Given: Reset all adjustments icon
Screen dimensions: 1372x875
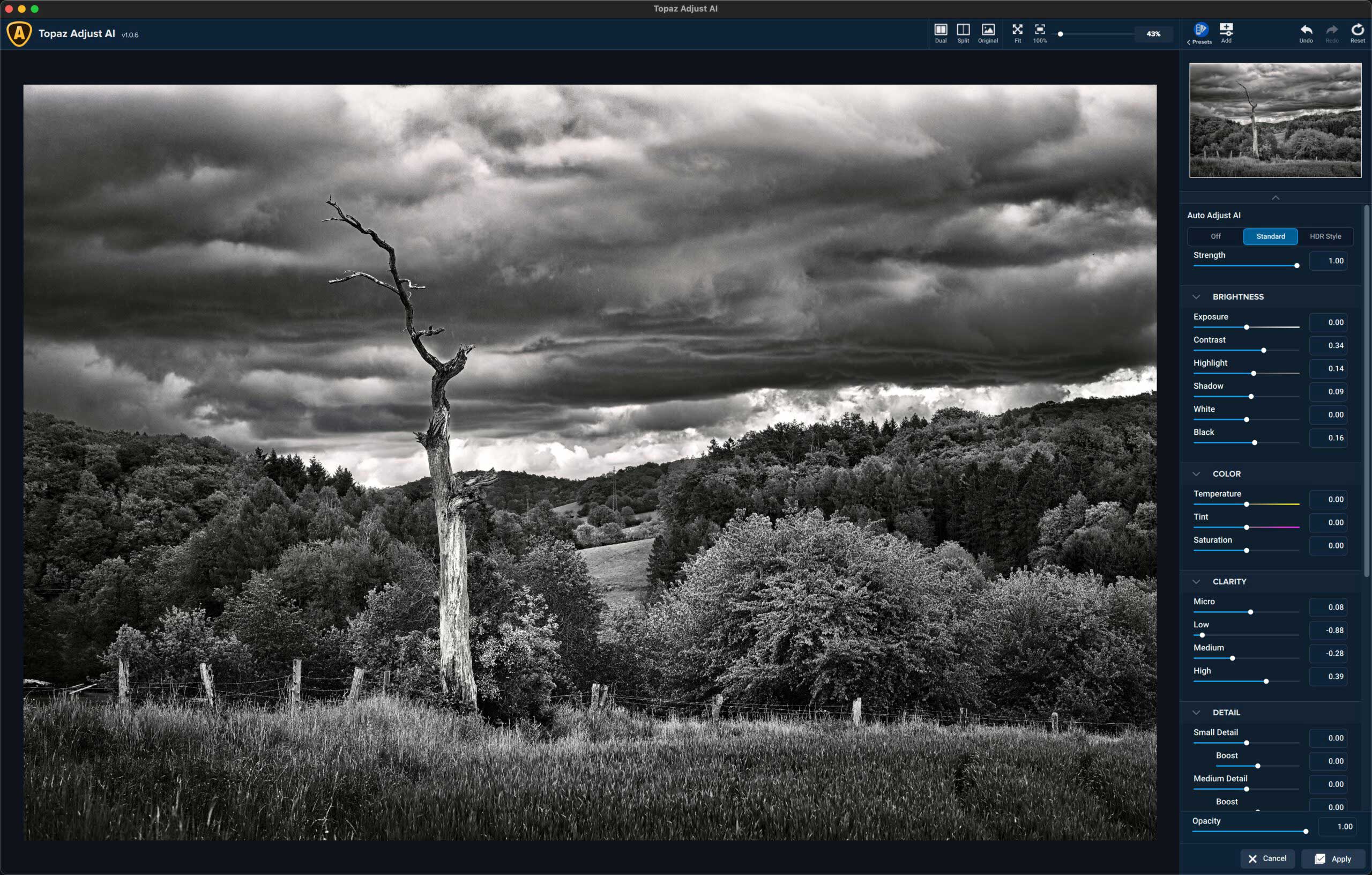Looking at the screenshot, I should (1357, 32).
